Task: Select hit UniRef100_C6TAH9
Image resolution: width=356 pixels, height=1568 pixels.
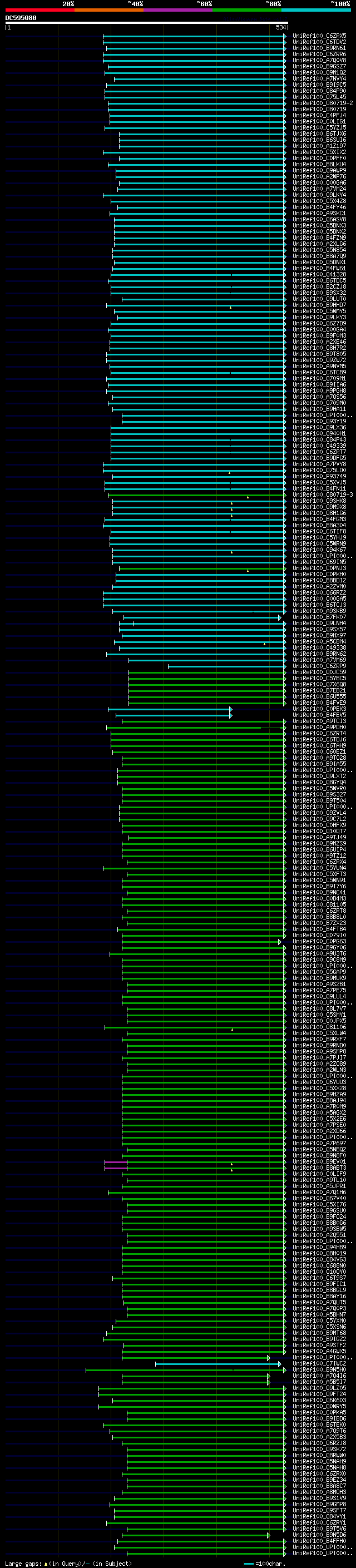Action: pos(319,746)
